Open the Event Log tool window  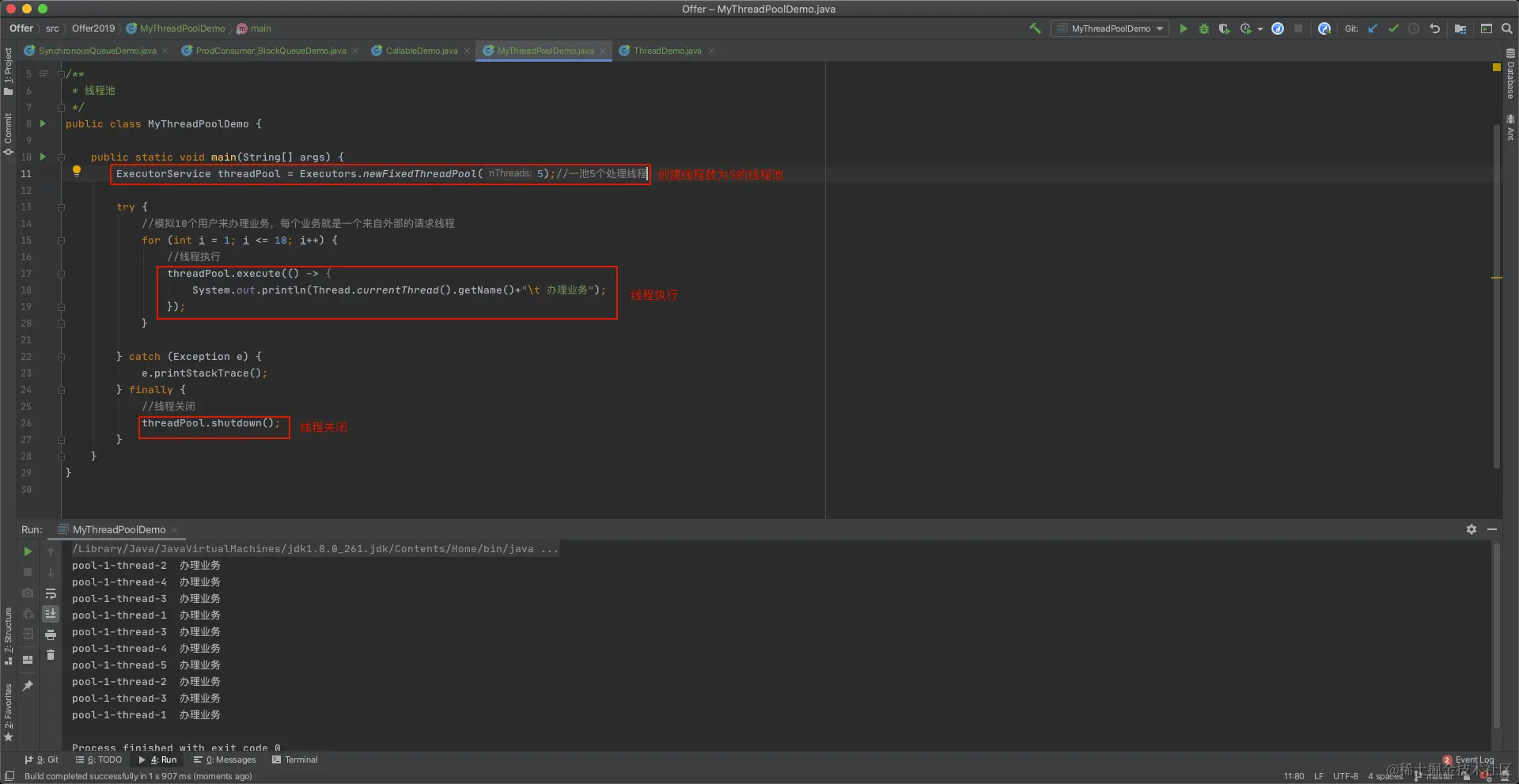1469,760
